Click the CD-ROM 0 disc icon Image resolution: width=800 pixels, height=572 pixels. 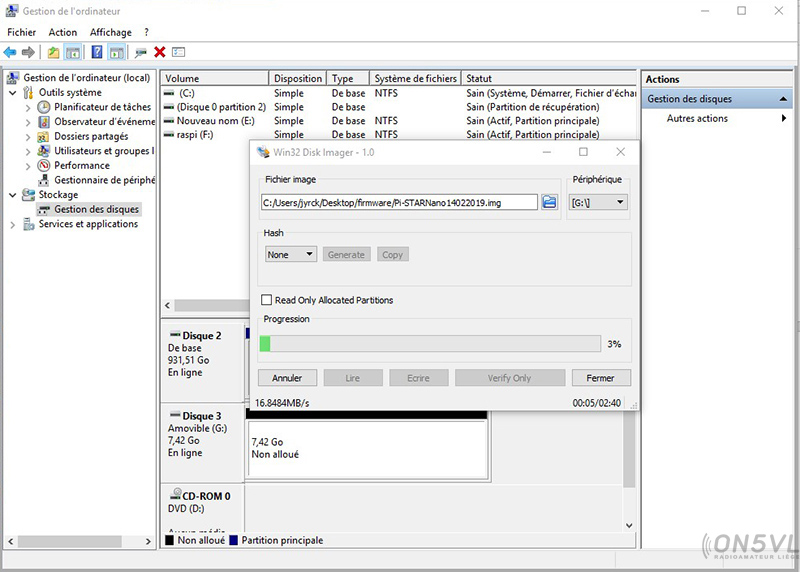[x=175, y=494]
